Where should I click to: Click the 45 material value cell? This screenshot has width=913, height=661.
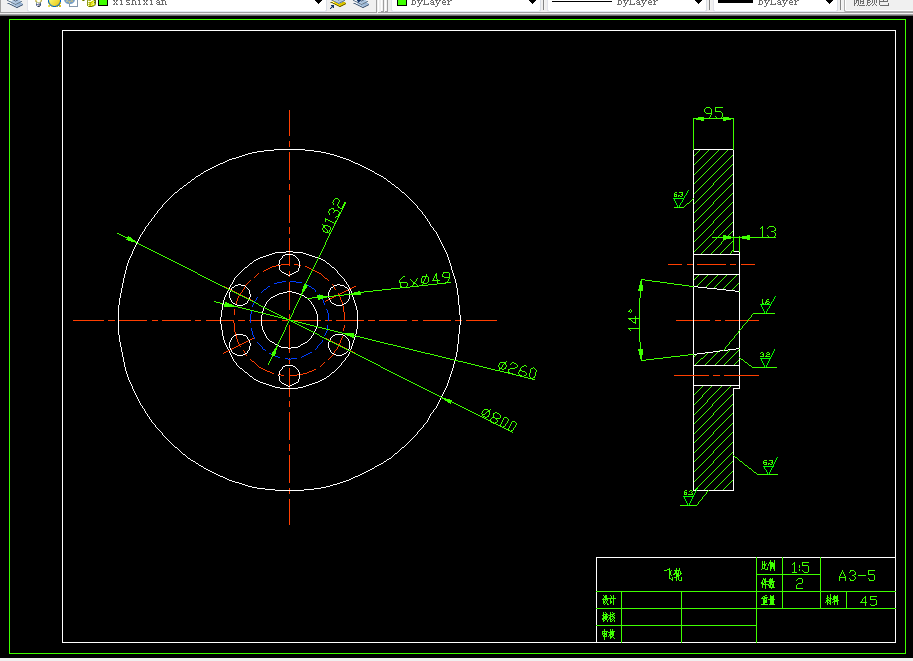[869, 600]
